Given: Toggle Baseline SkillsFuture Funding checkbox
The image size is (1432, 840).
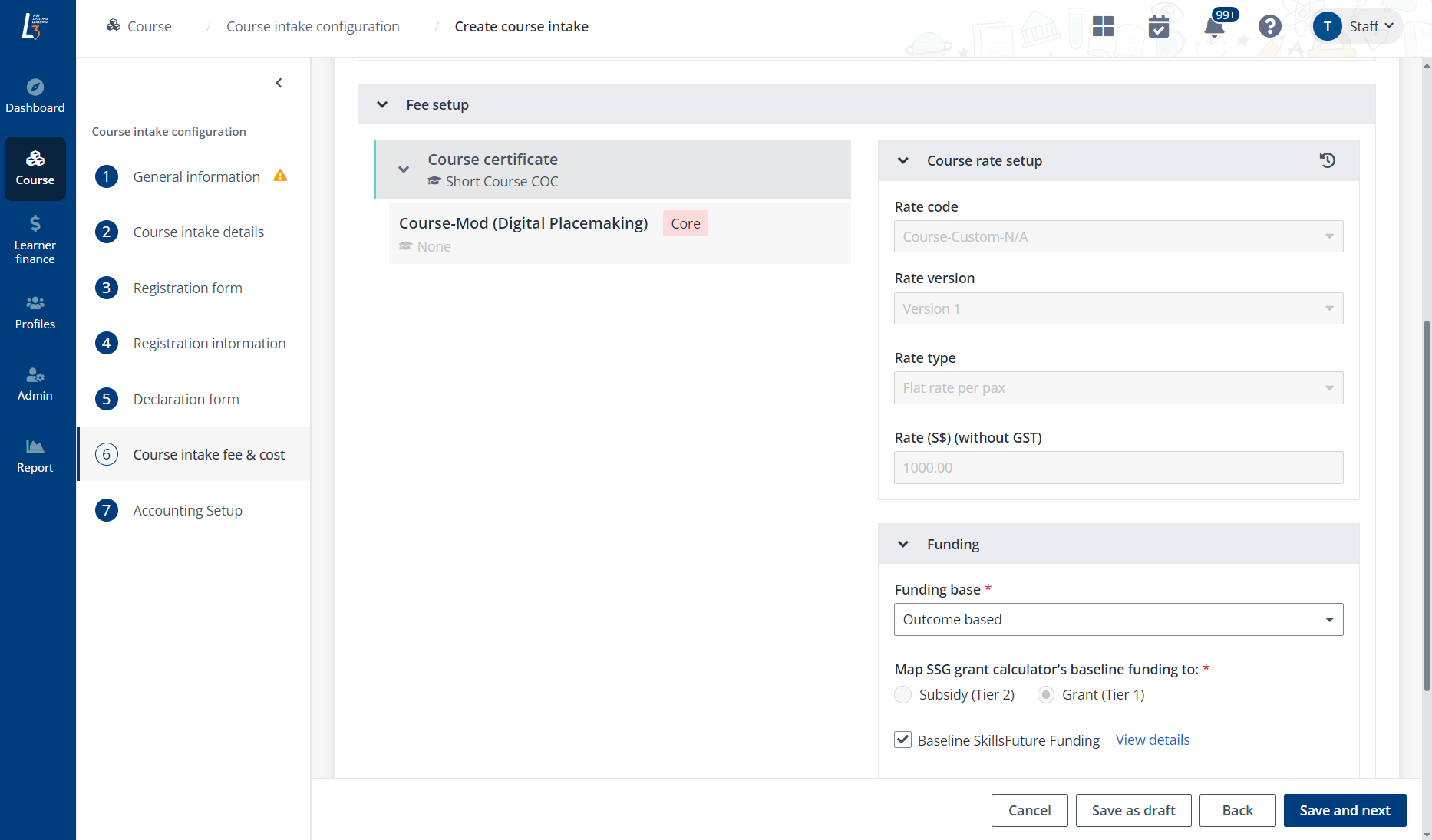Looking at the screenshot, I should pos(903,740).
